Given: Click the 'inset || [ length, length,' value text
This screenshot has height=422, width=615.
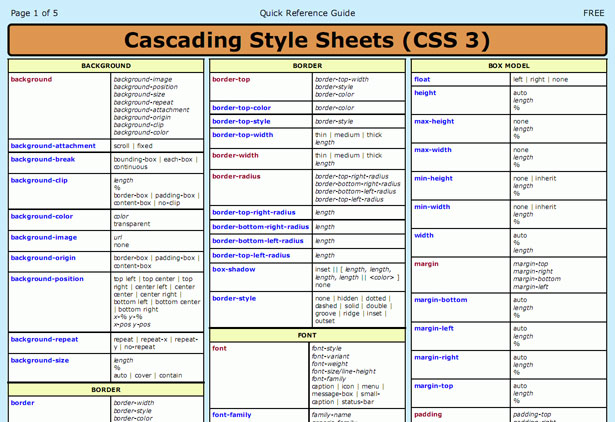Looking at the screenshot, I should [x=353, y=269].
